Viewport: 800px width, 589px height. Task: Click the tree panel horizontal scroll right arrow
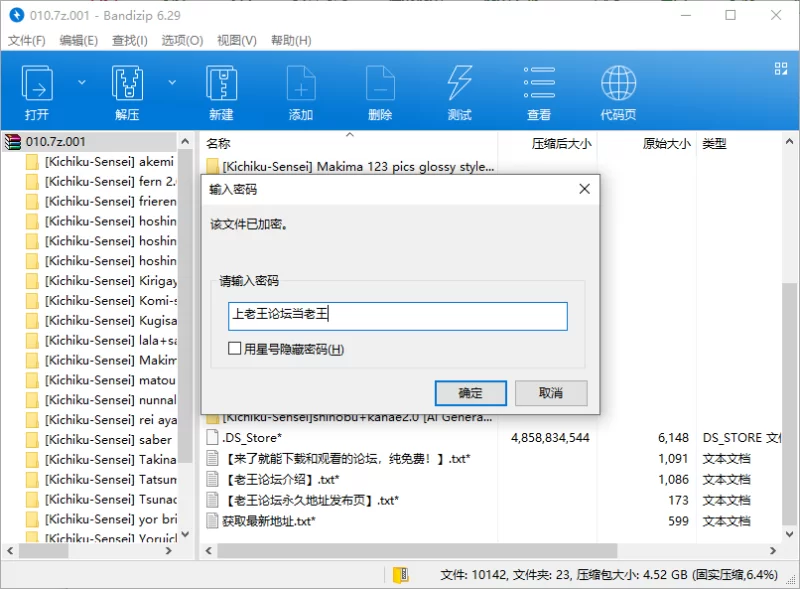coord(169,551)
